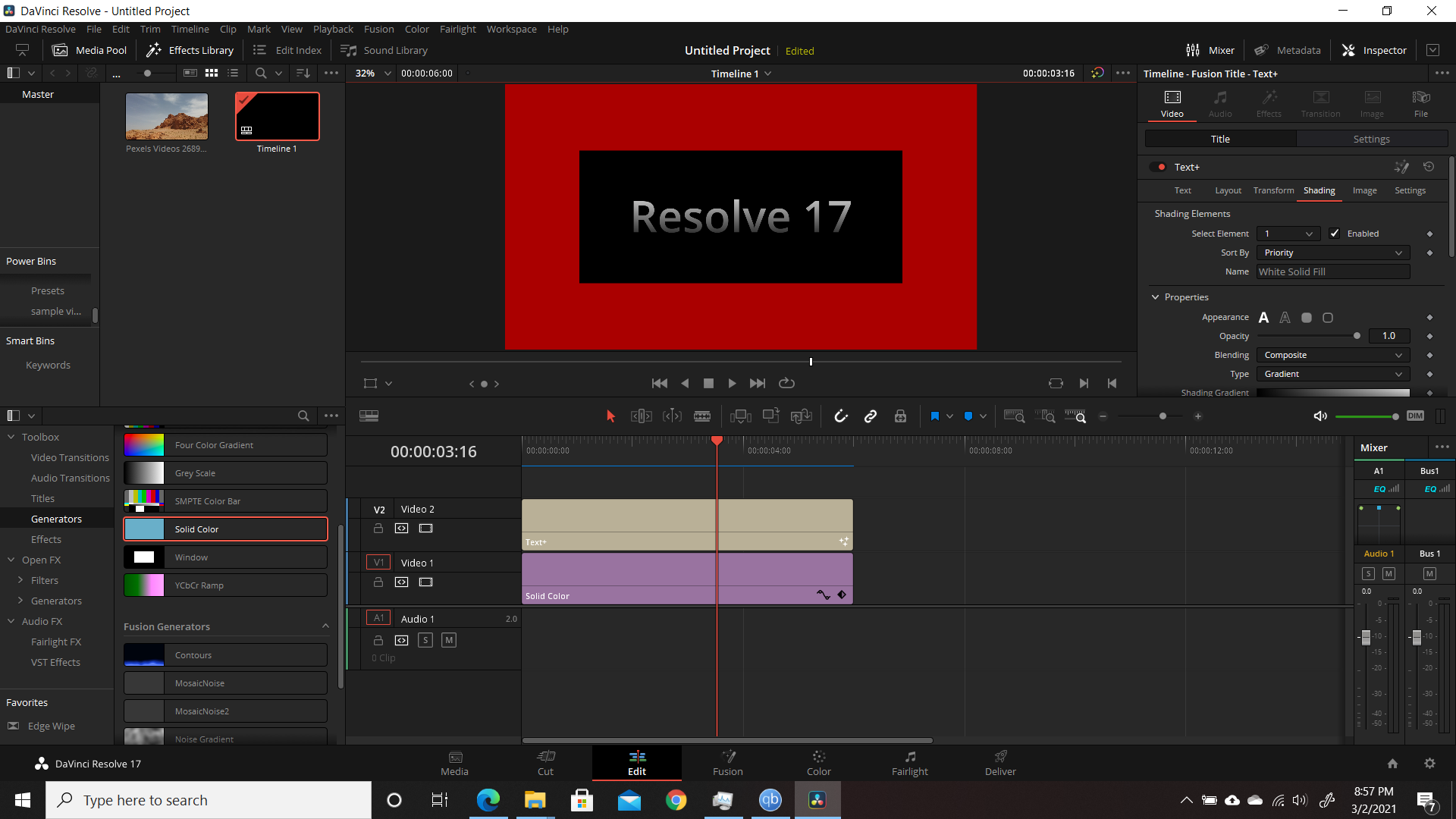Toggle Inspector panel button

point(1374,50)
